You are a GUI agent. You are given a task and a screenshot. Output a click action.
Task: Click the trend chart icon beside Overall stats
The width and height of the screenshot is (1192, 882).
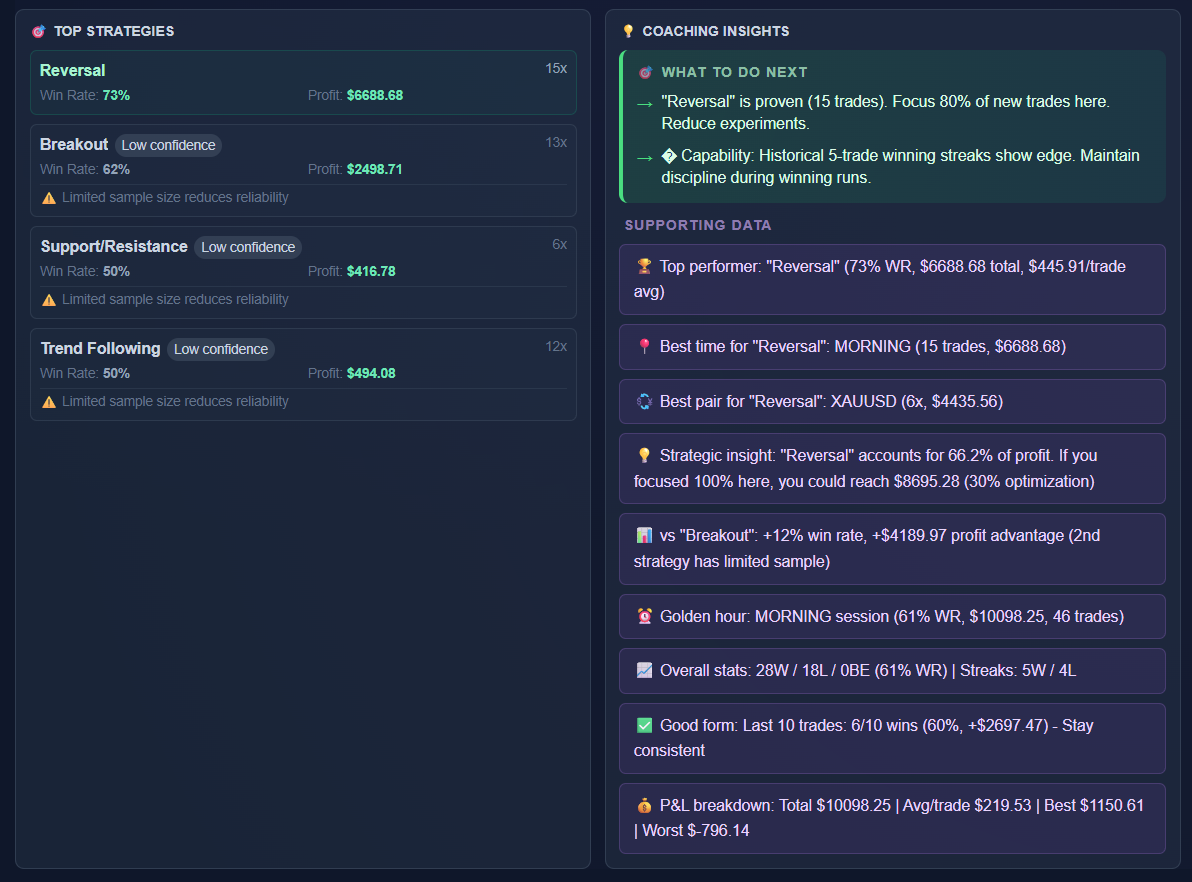[644, 671]
